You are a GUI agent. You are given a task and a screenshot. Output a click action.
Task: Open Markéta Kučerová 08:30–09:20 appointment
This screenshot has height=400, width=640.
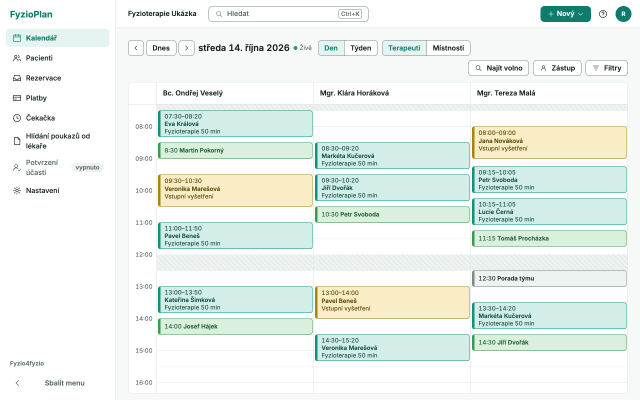[392, 156]
